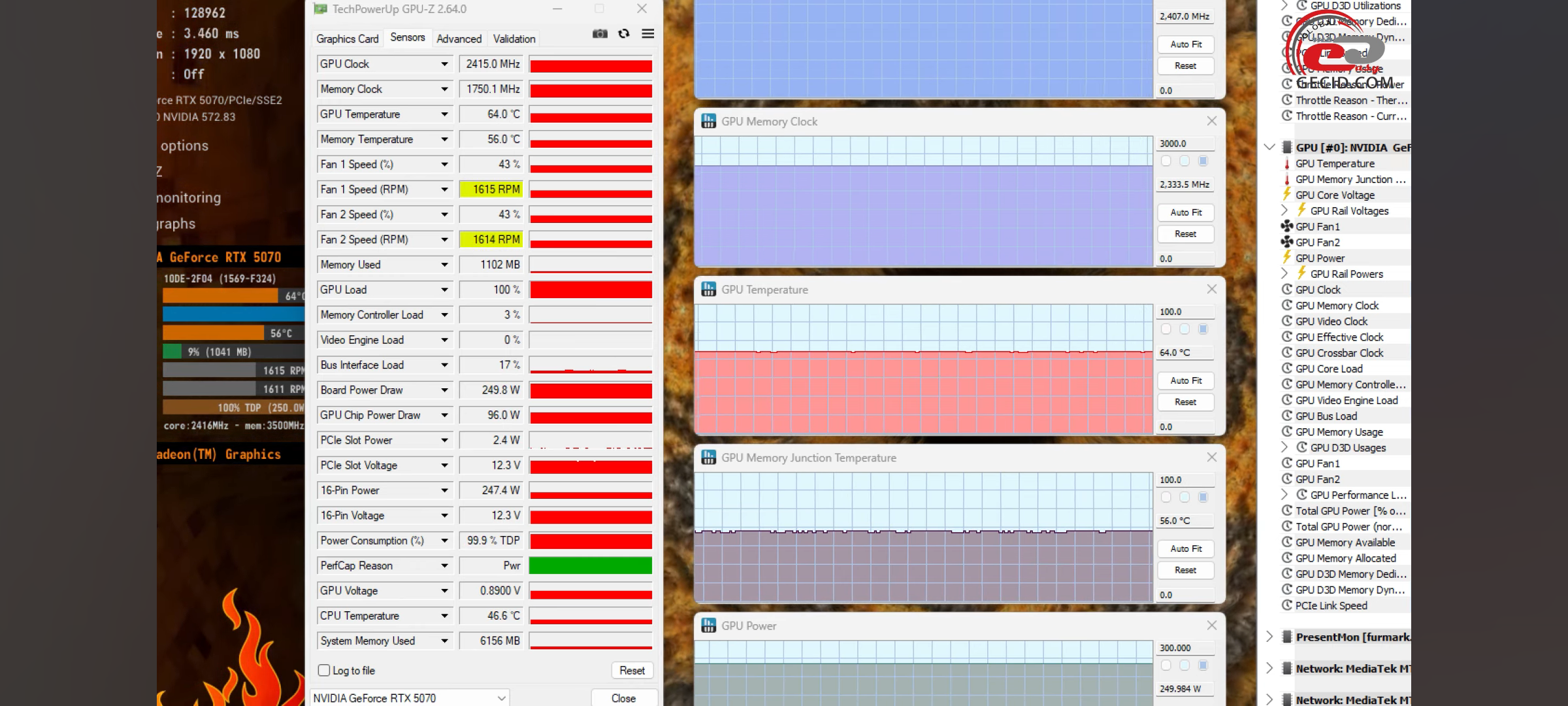Click the clock icon beside GPU Bus Load
This screenshot has height=706, width=1568.
[x=1287, y=416]
